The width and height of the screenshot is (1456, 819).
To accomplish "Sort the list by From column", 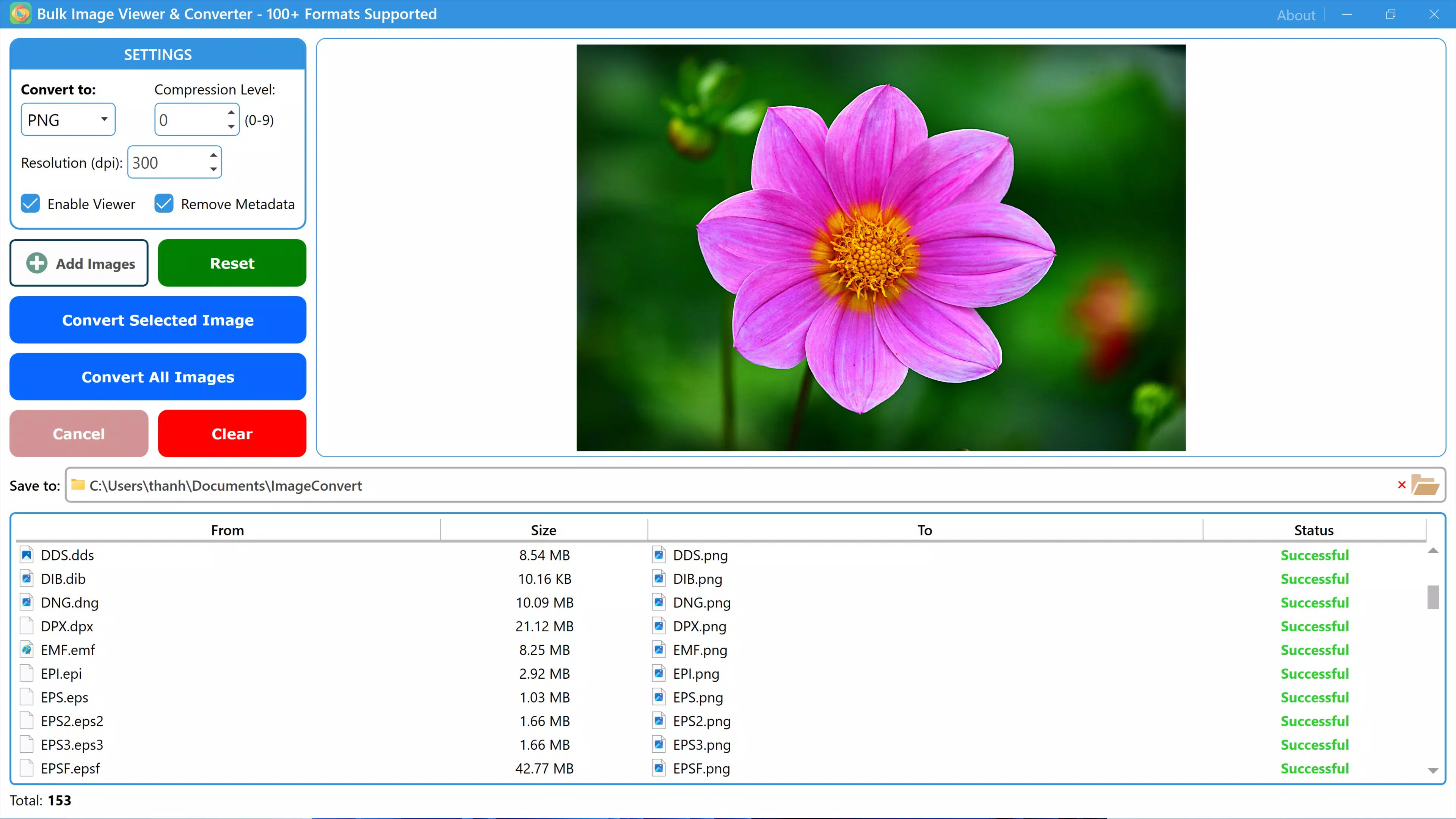I will point(227,530).
